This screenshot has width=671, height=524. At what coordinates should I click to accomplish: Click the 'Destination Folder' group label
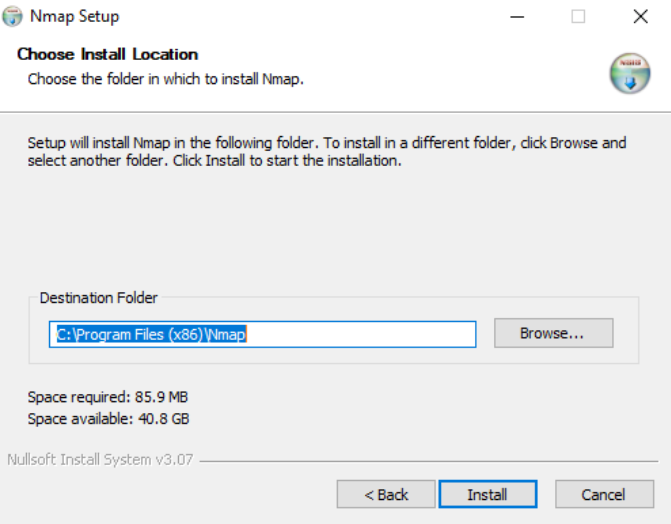pos(98,298)
